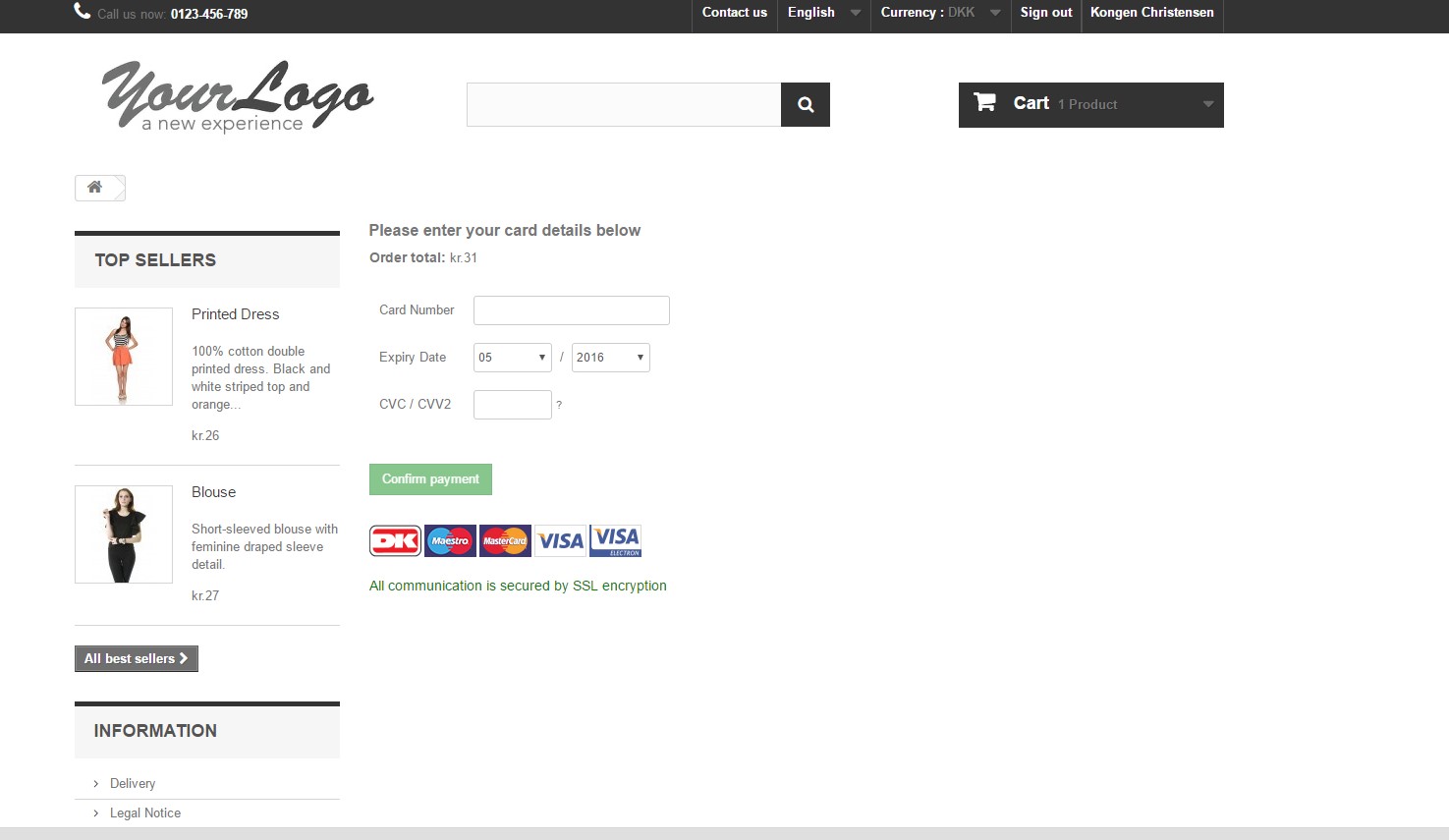
Task: Open the Currency DKK dropdown
Action: pyautogui.click(x=940, y=13)
